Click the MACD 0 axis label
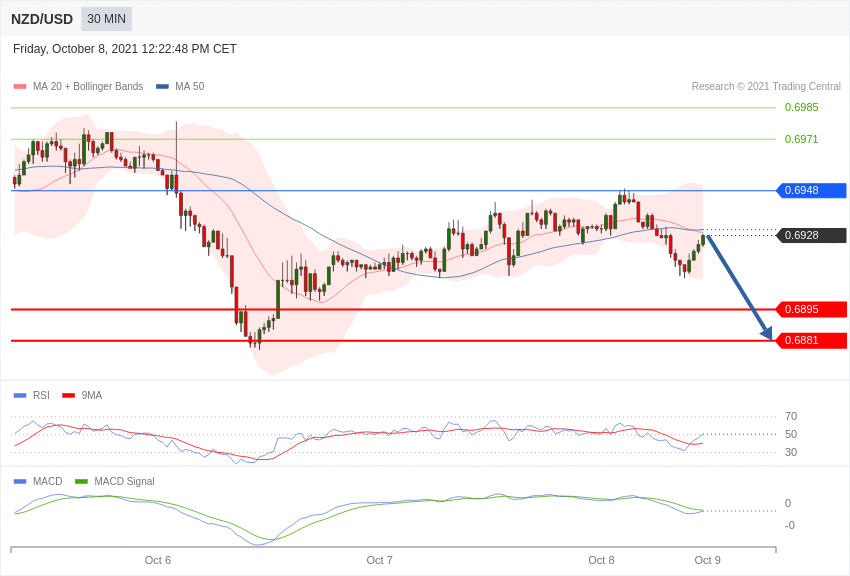This screenshot has height=576, width=850. 788,503
